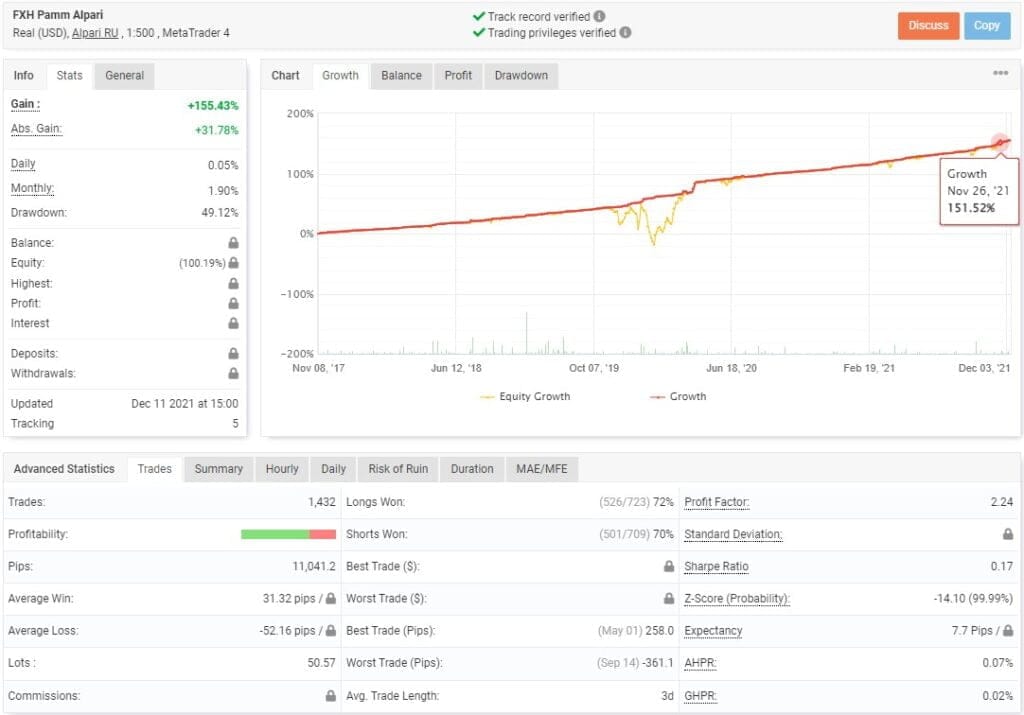Click the lock icon beside Standard Deviation
The height and width of the screenshot is (715, 1024).
[x=1008, y=534]
